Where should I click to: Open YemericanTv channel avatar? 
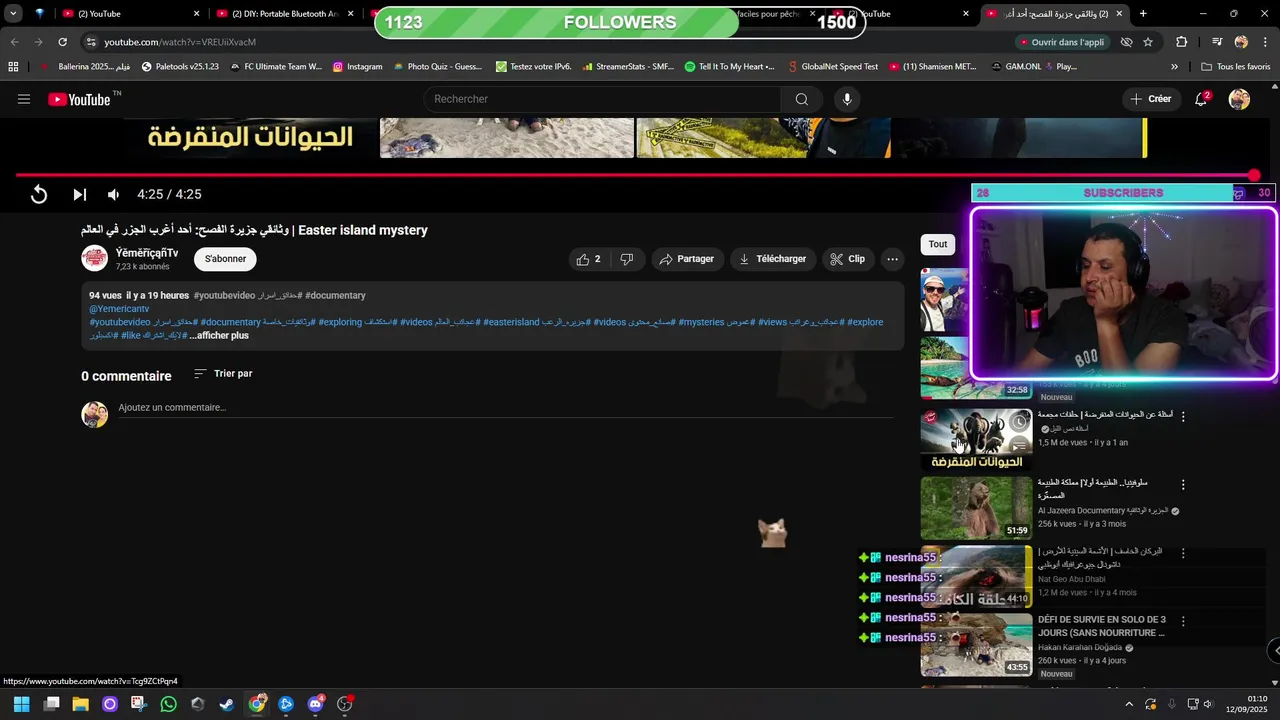pyautogui.click(x=94, y=258)
